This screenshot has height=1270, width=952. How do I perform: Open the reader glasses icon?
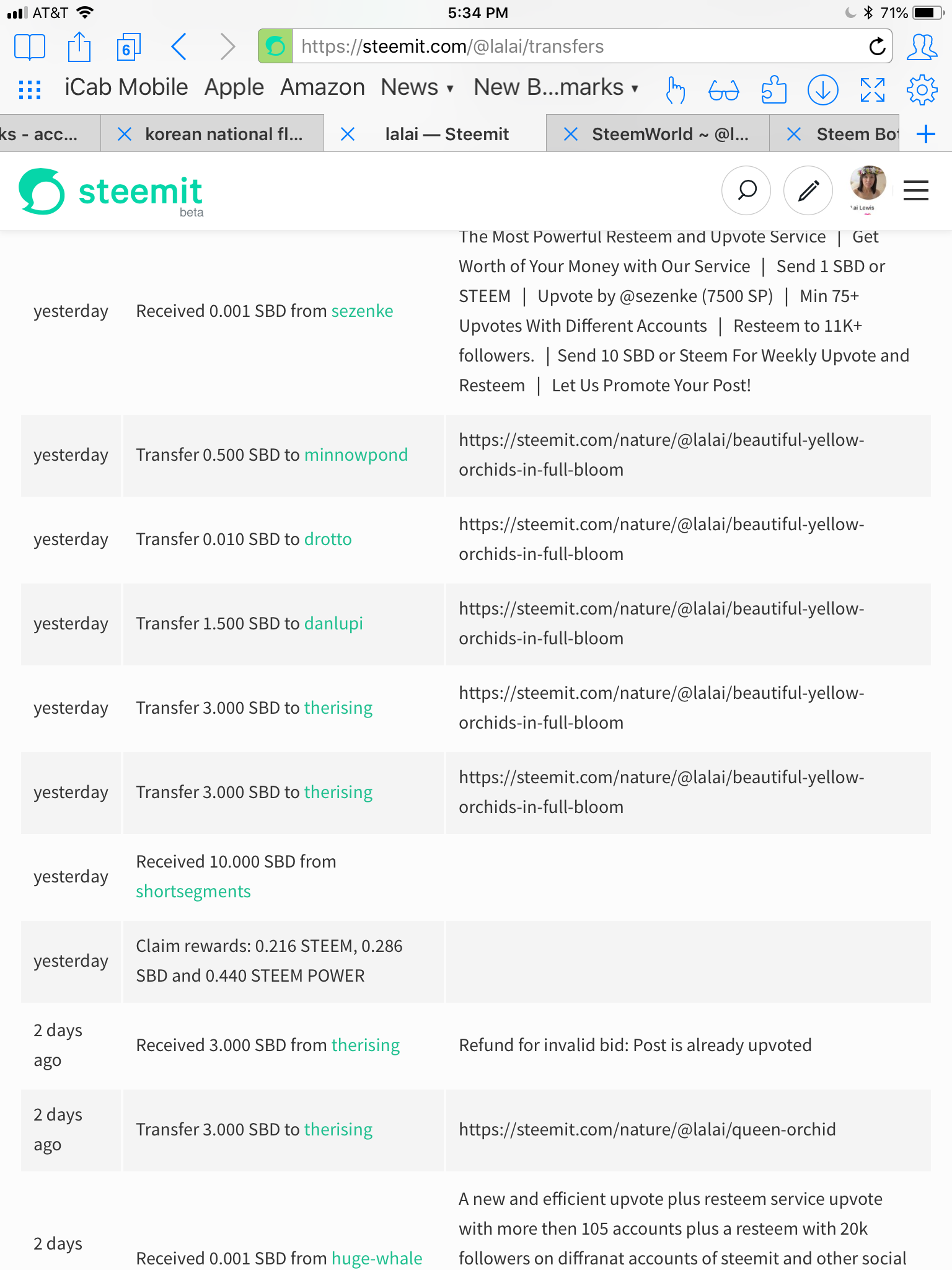pyautogui.click(x=724, y=91)
